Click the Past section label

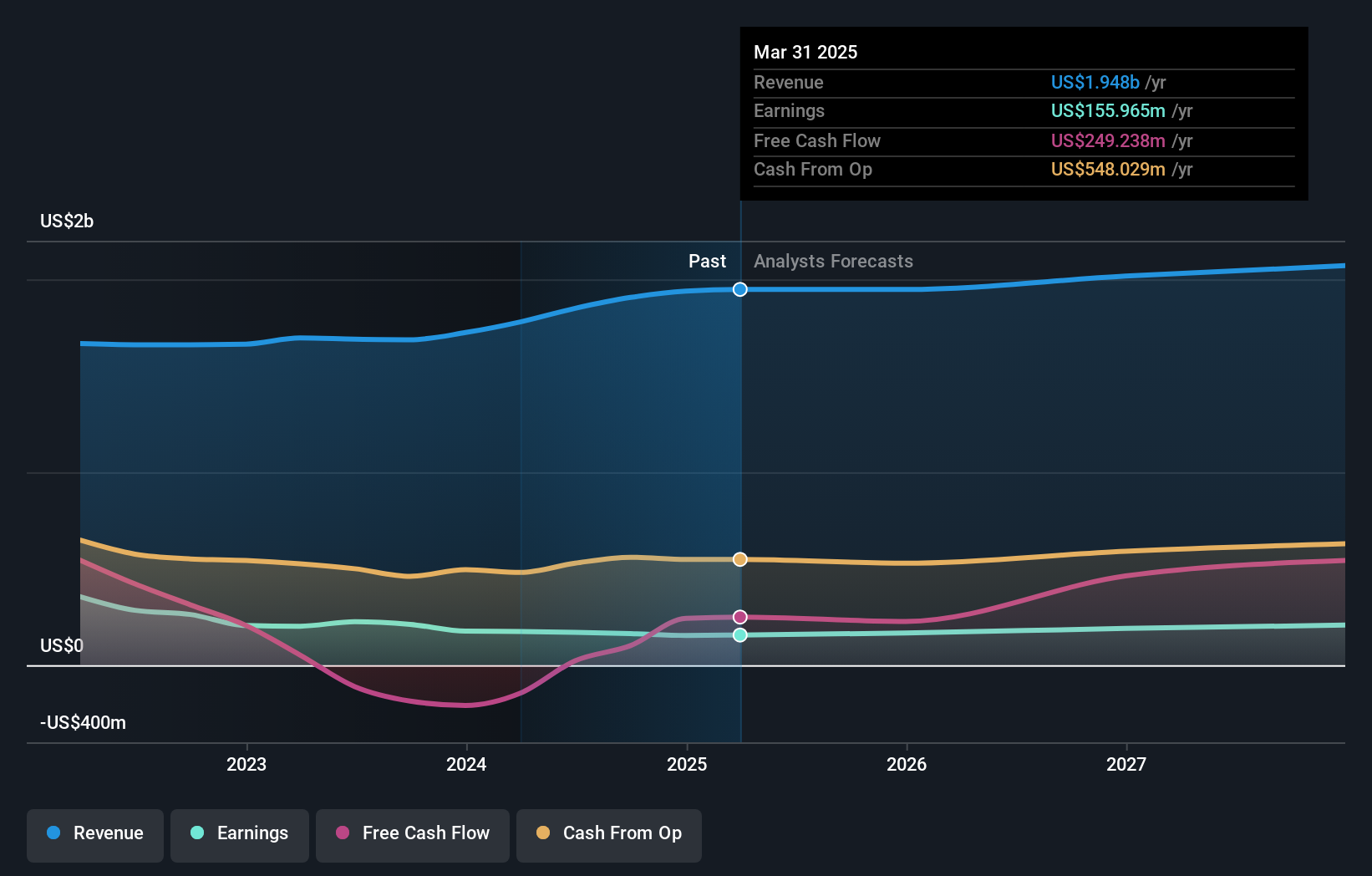click(x=707, y=261)
